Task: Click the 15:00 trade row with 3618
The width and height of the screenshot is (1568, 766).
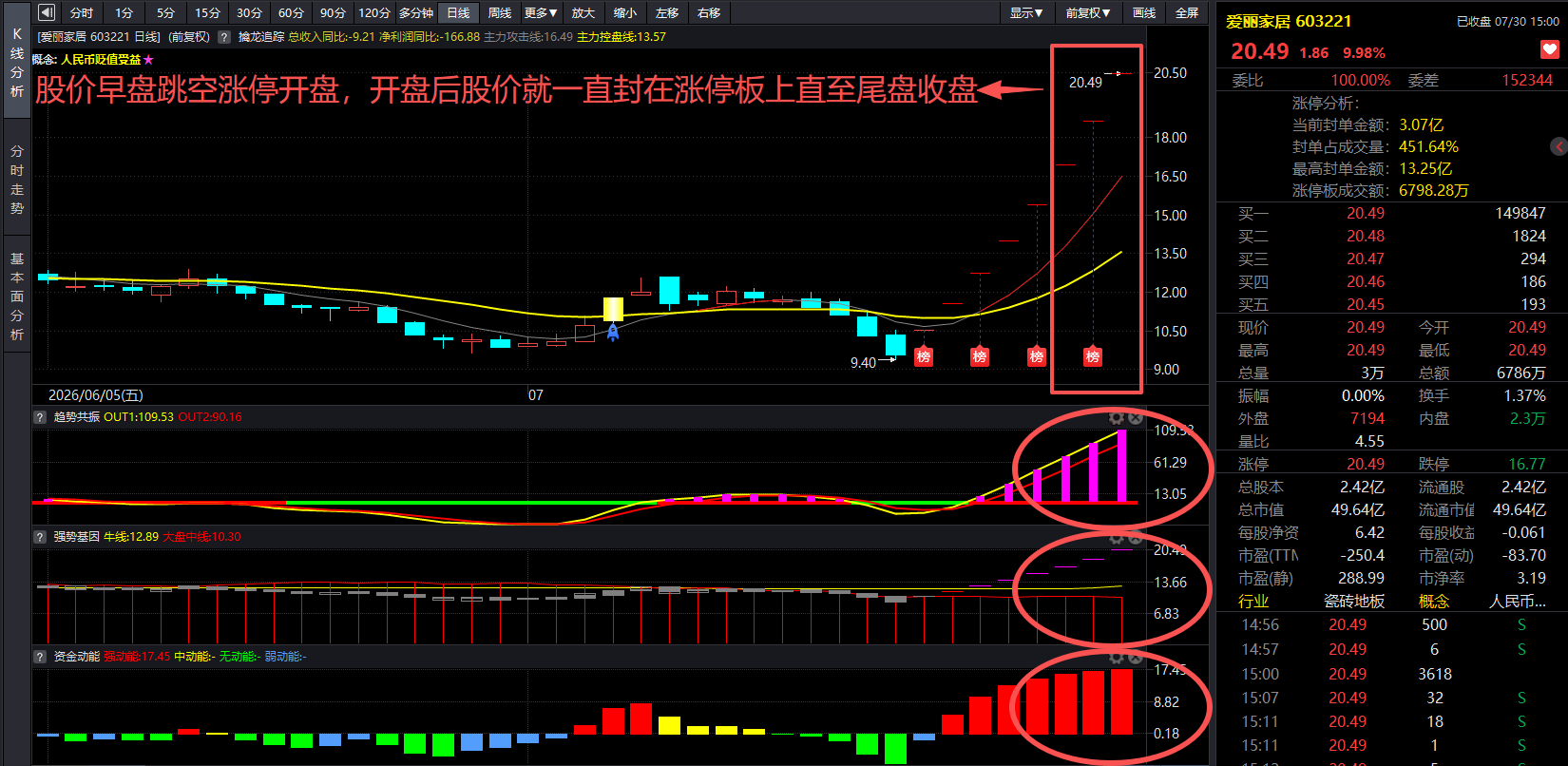Action: coord(1392,674)
